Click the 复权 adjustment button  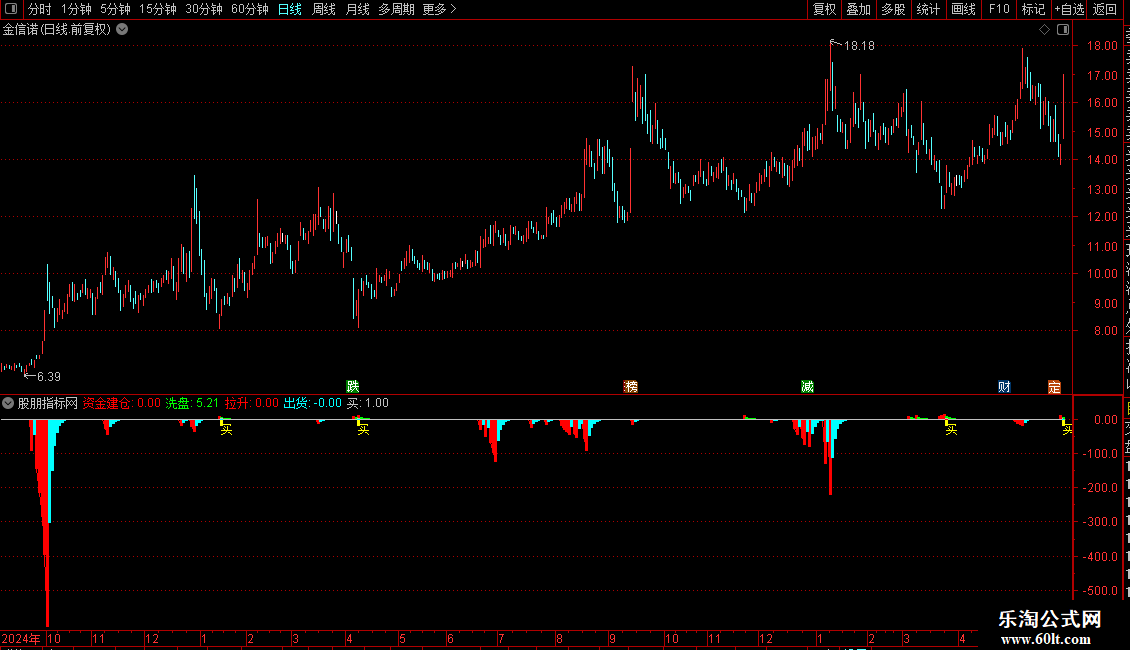coord(824,9)
